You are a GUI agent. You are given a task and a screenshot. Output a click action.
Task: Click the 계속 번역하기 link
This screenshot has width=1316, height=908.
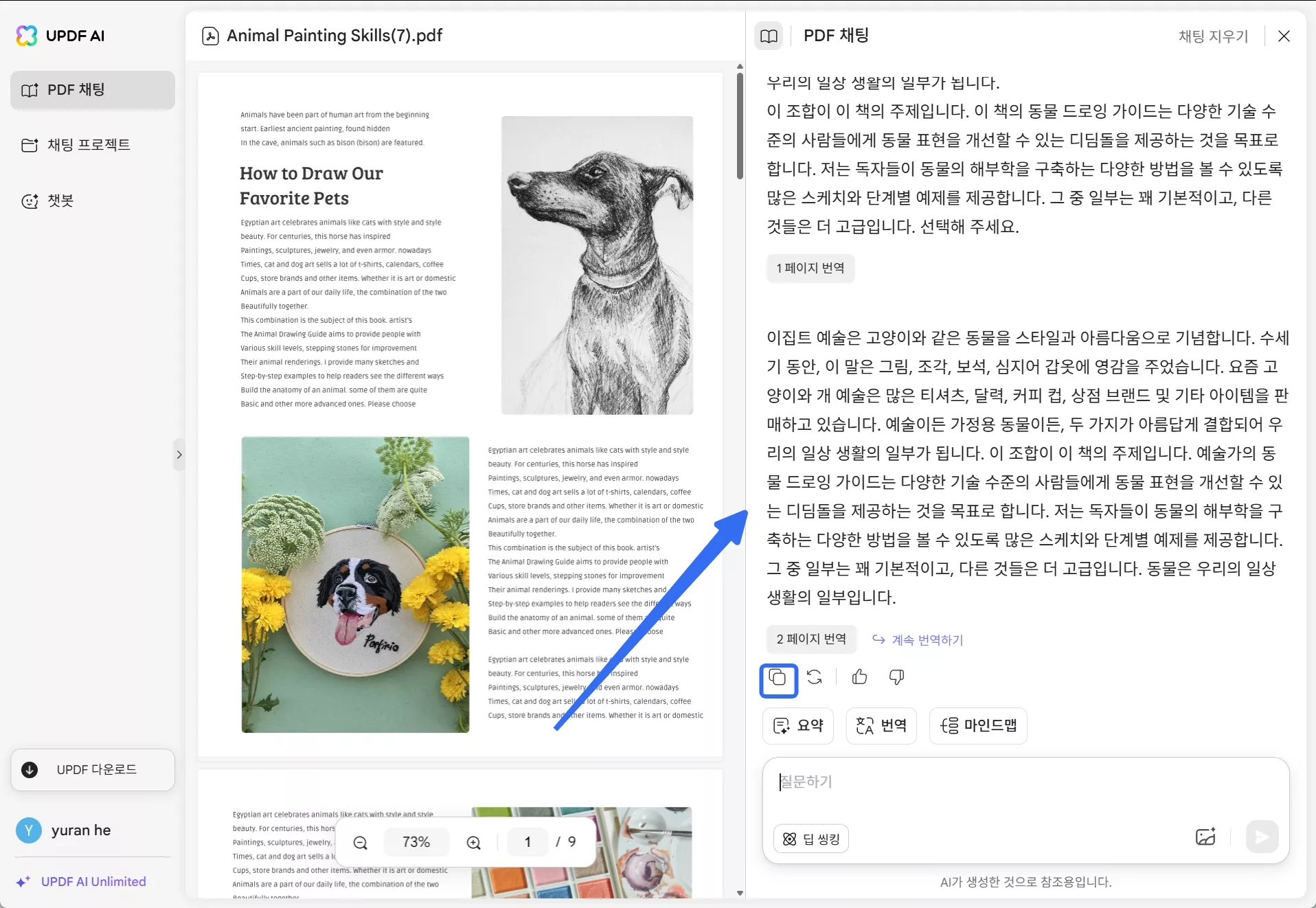pyautogui.click(x=918, y=640)
